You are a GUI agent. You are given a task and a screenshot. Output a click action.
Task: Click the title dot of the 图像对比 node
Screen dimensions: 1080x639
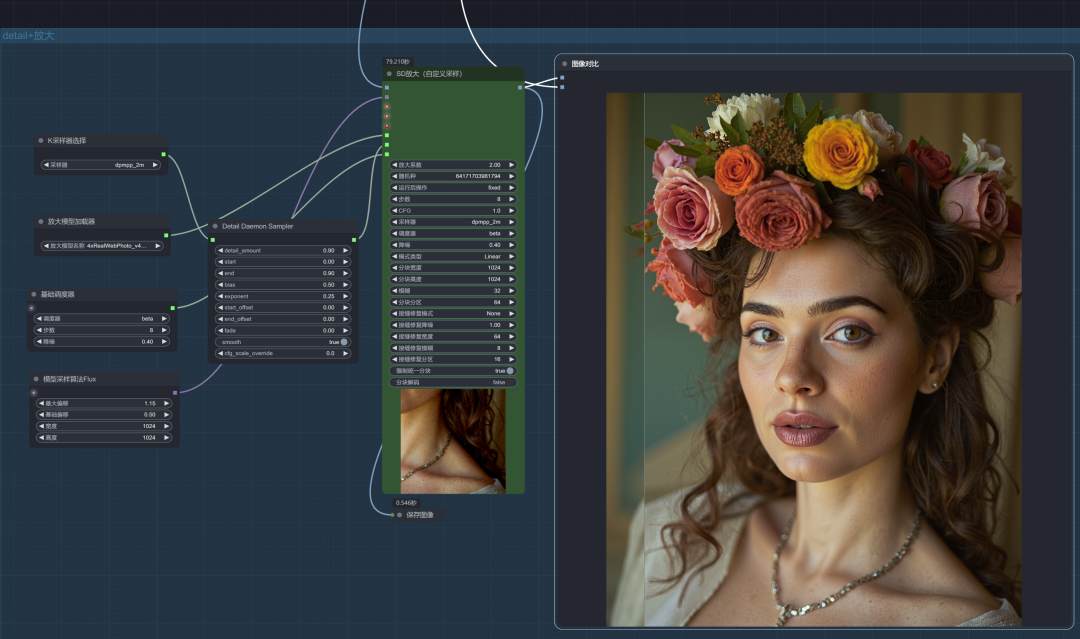[565, 64]
